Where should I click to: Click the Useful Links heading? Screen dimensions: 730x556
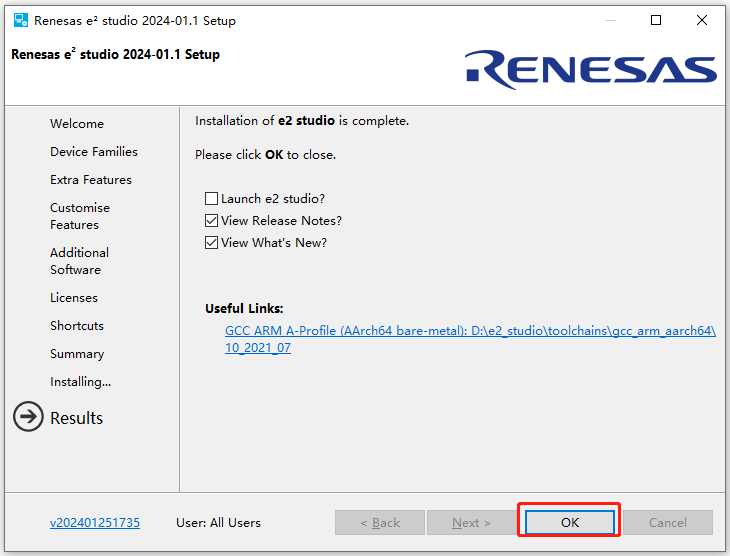click(x=244, y=309)
